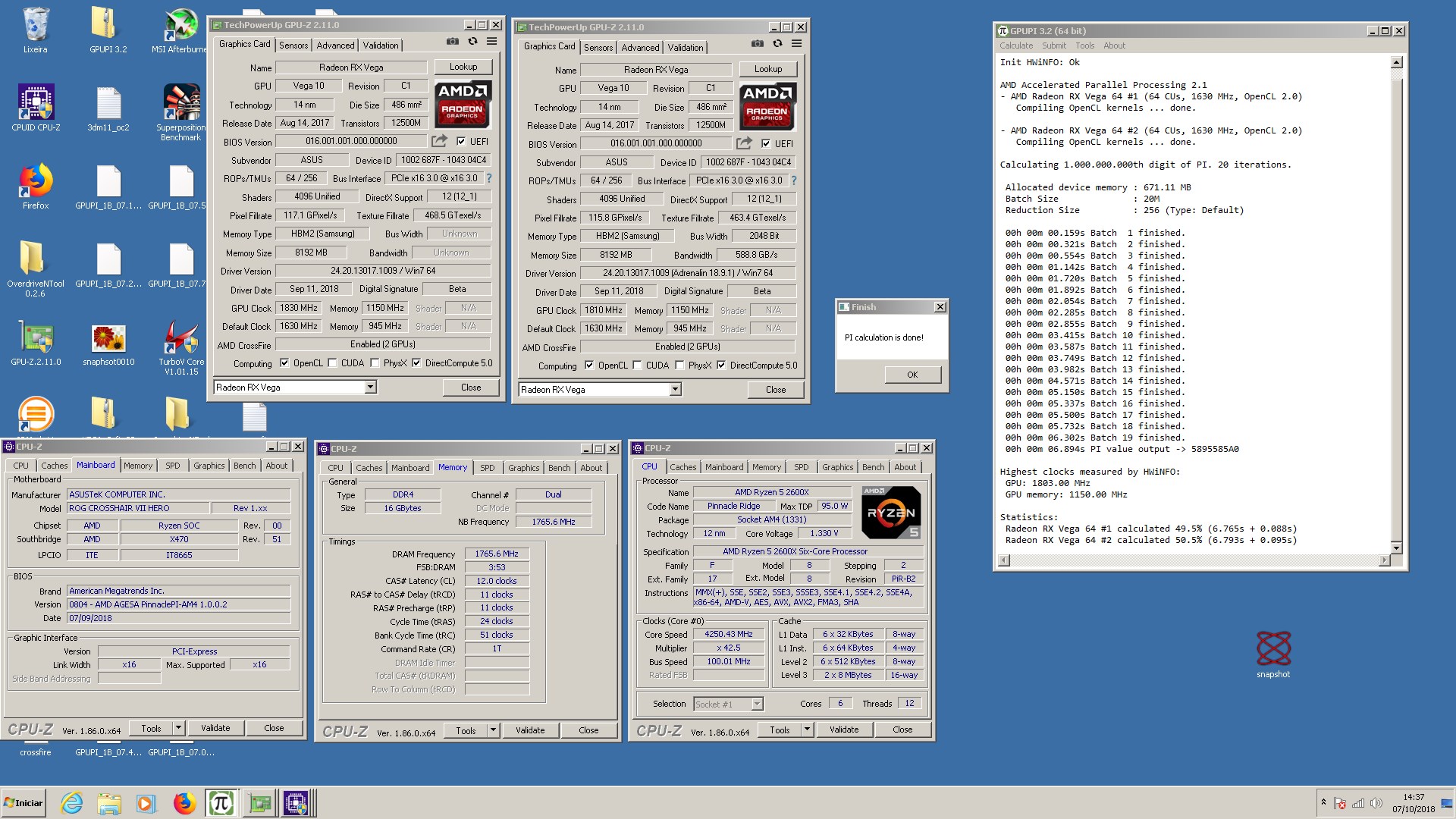The height and width of the screenshot is (819, 1456).
Task: Open the GPUPI taskbar button
Action: 221,803
